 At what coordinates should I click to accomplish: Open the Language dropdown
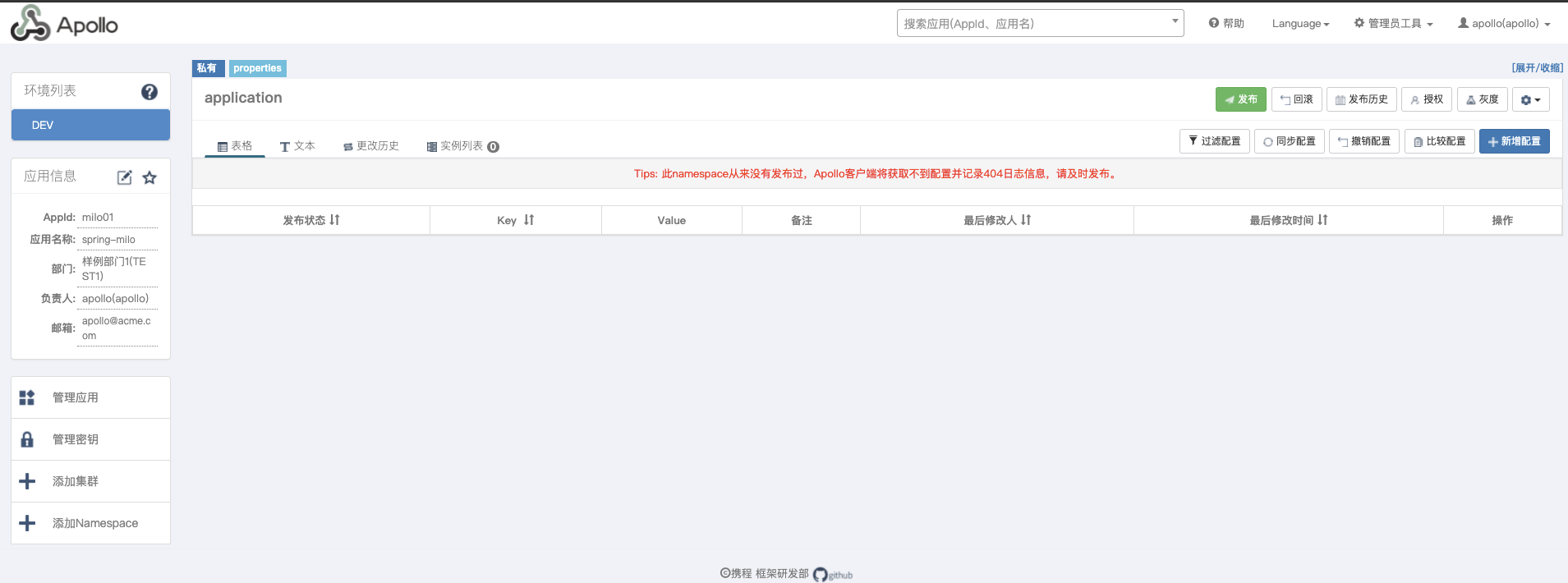(1300, 24)
